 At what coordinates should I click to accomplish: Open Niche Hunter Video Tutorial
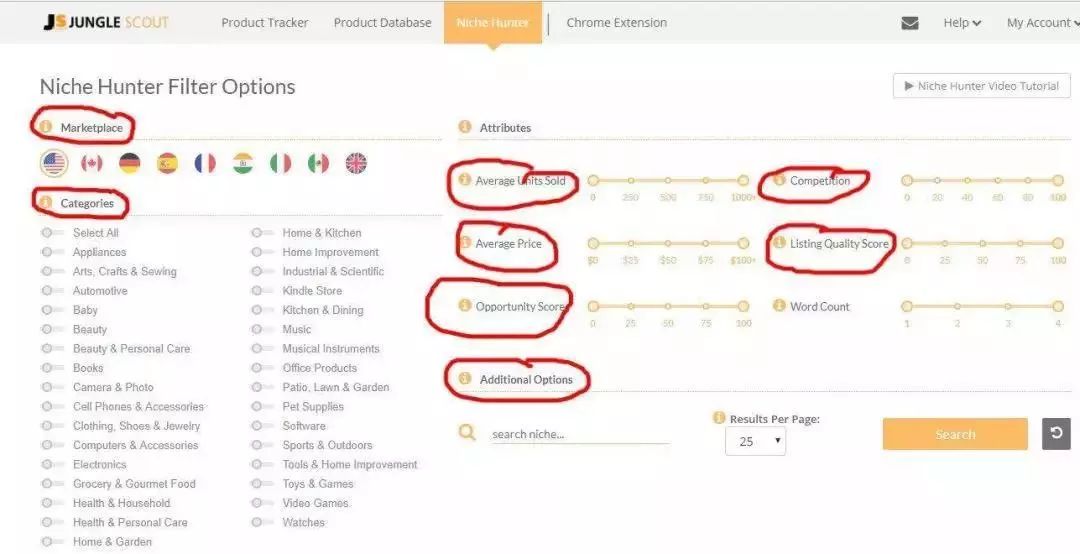(982, 86)
